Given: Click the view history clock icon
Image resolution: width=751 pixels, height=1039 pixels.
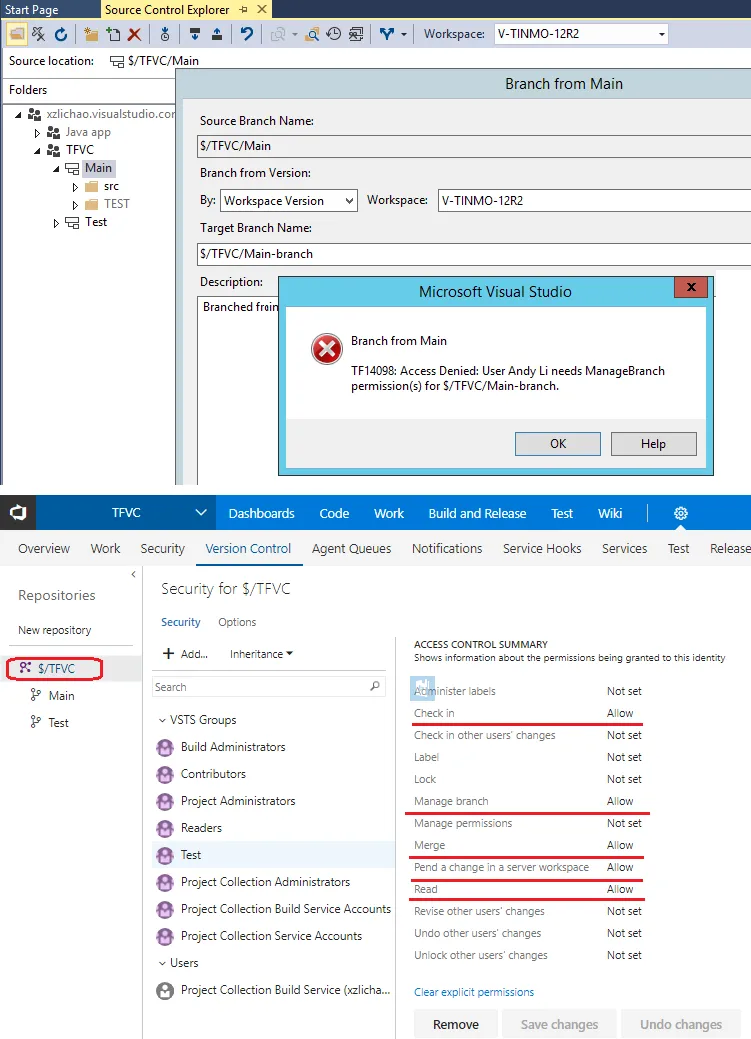Looking at the screenshot, I should [334, 34].
